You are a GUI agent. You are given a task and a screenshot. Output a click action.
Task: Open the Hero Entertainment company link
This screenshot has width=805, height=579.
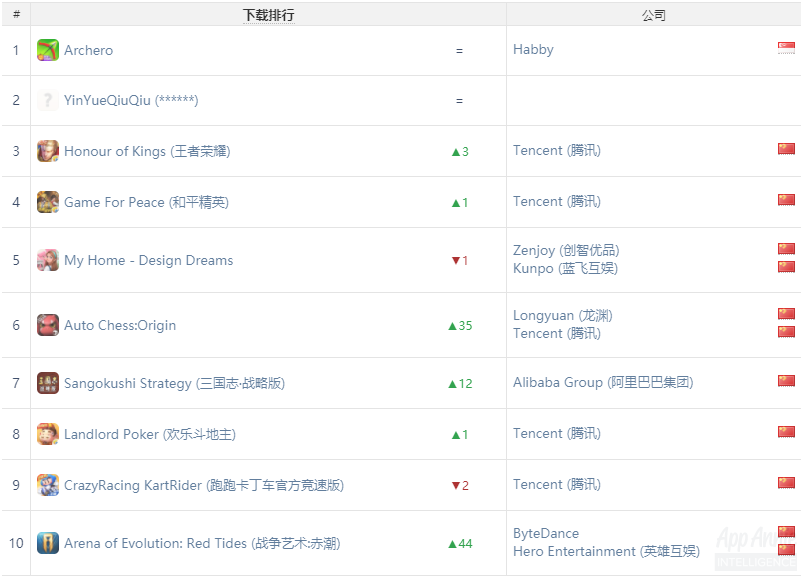606,551
